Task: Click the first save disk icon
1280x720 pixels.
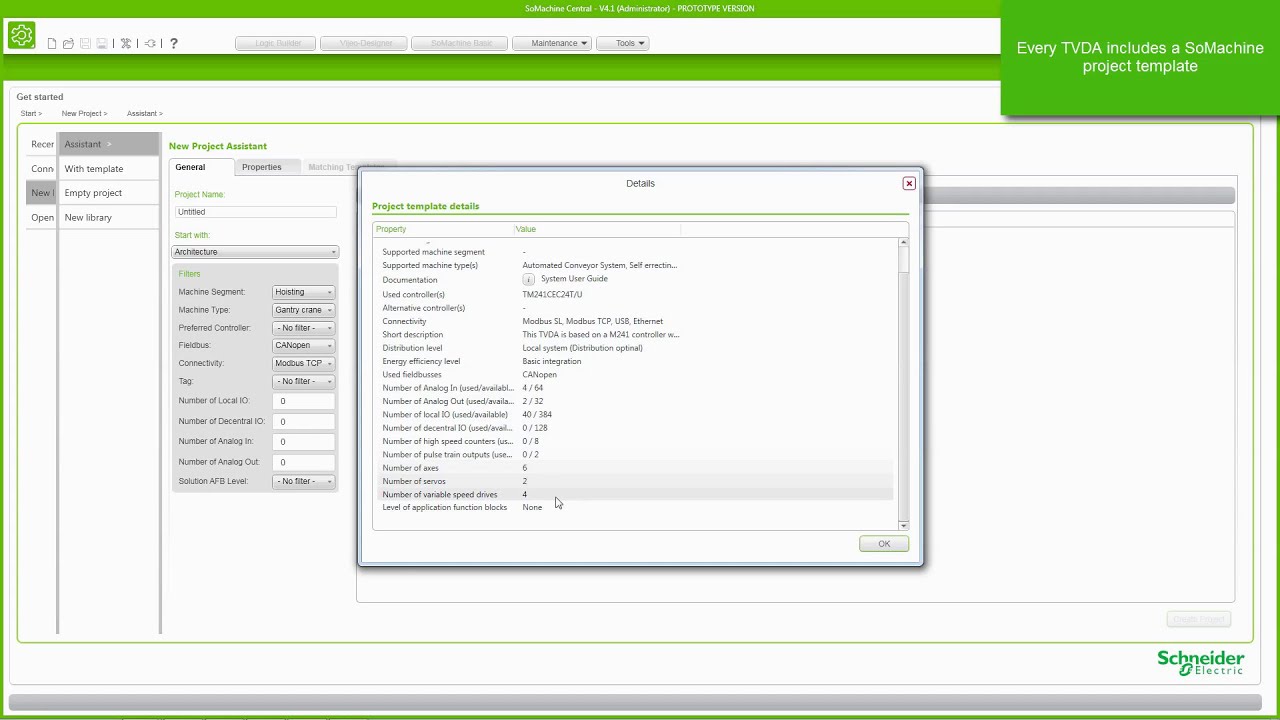Action: [x=85, y=44]
